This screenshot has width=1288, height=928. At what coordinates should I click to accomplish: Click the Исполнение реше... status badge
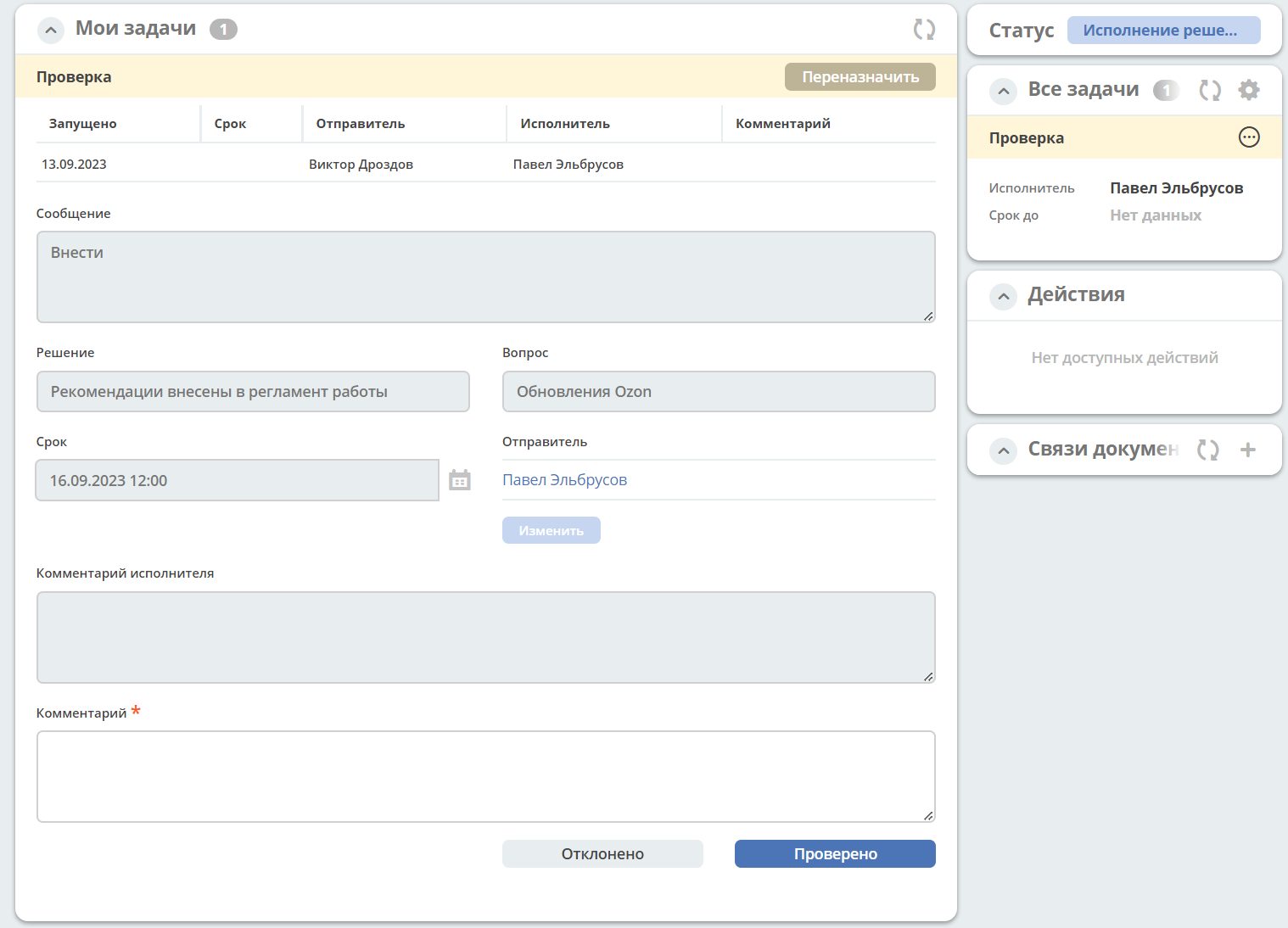(x=1163, y=30)
